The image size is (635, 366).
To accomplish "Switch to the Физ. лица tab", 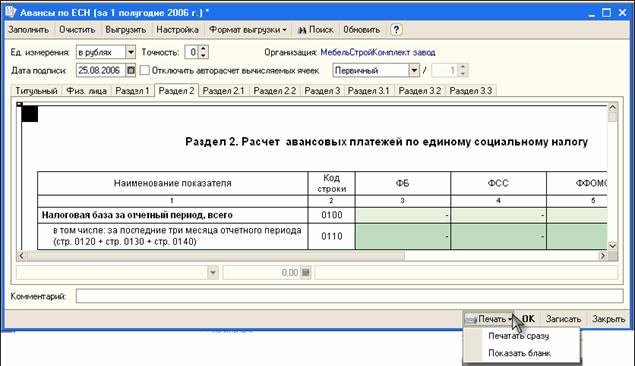I will (x=86, y=91).
